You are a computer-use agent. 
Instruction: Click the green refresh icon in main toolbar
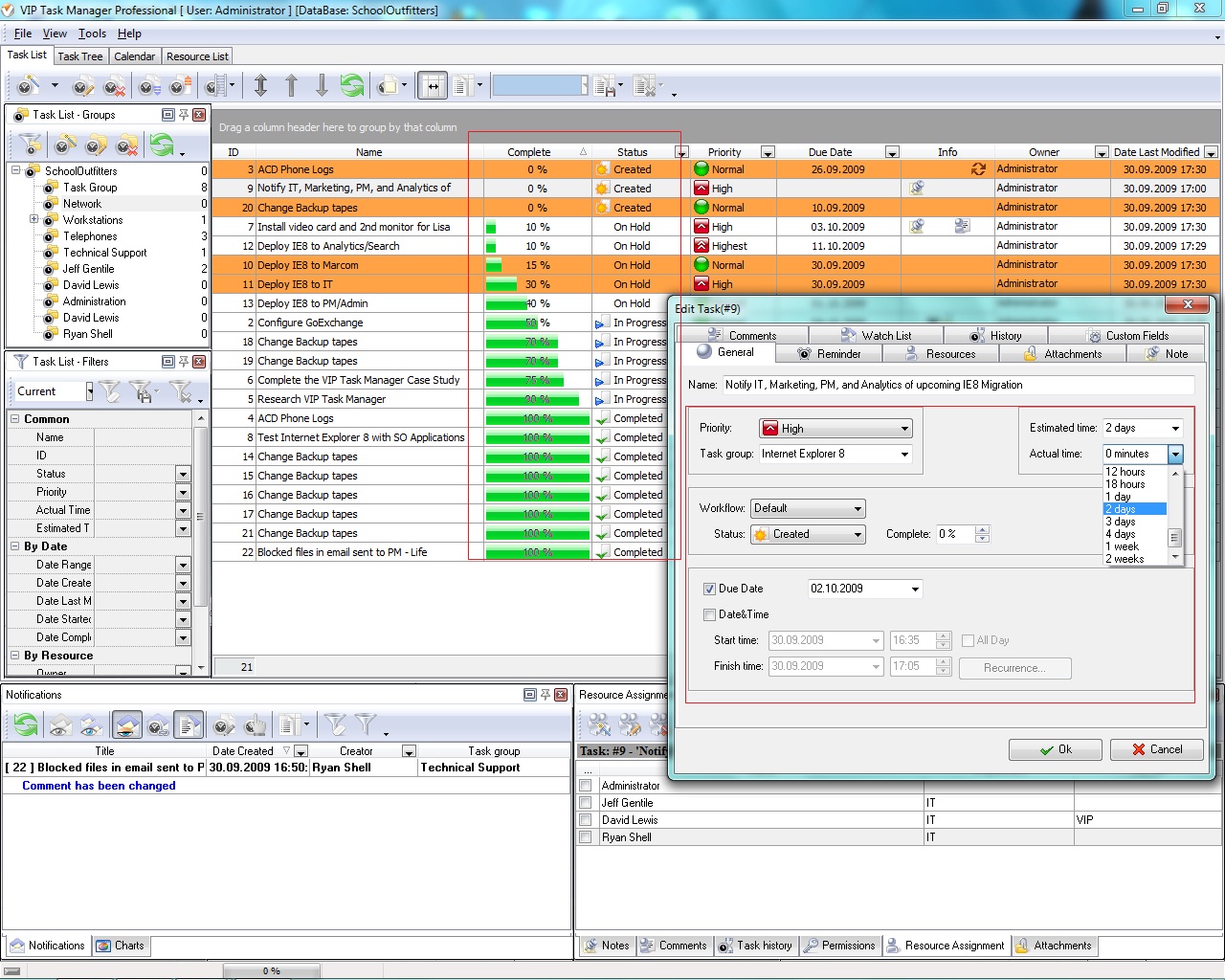(x=352, y=86)
